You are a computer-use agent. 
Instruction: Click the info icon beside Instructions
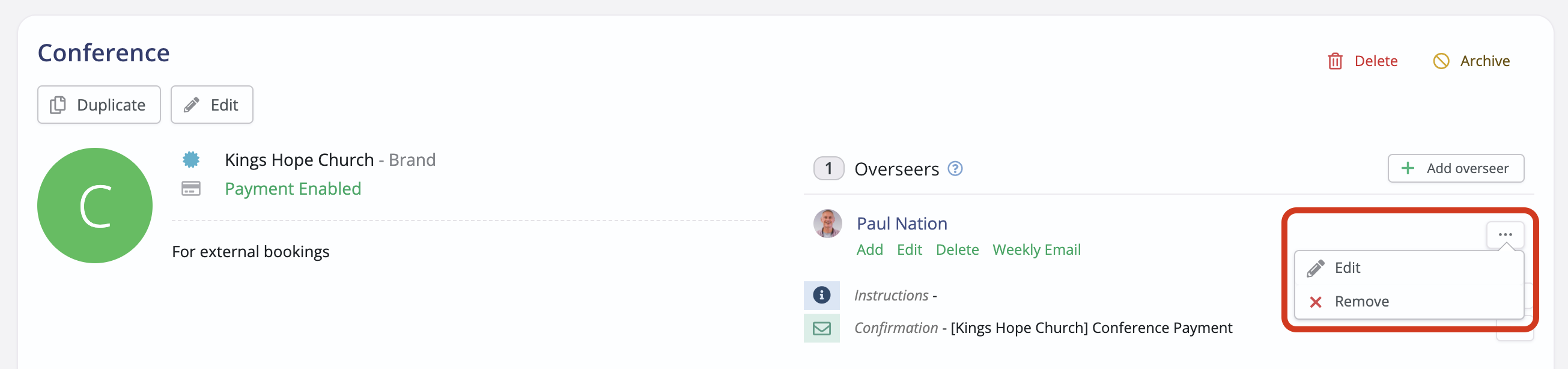pyautogui.click(x=822, y=295)
